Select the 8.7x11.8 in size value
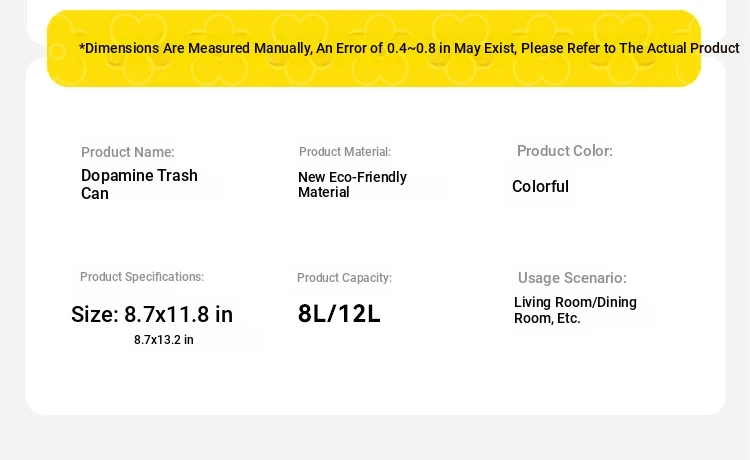 pyautogui.click(x=178, y=315)
